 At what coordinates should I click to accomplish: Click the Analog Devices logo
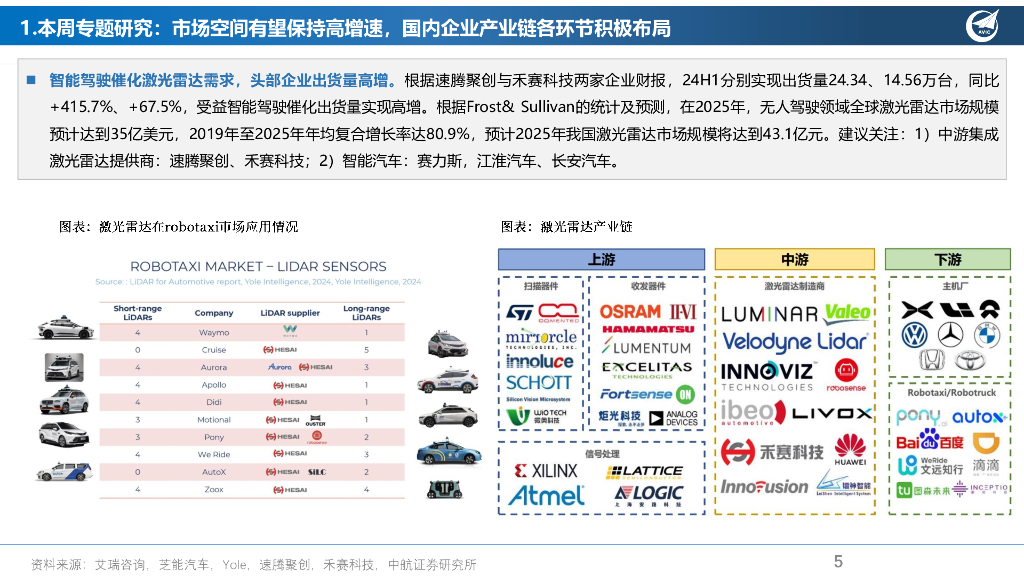(x=673, y=418)
